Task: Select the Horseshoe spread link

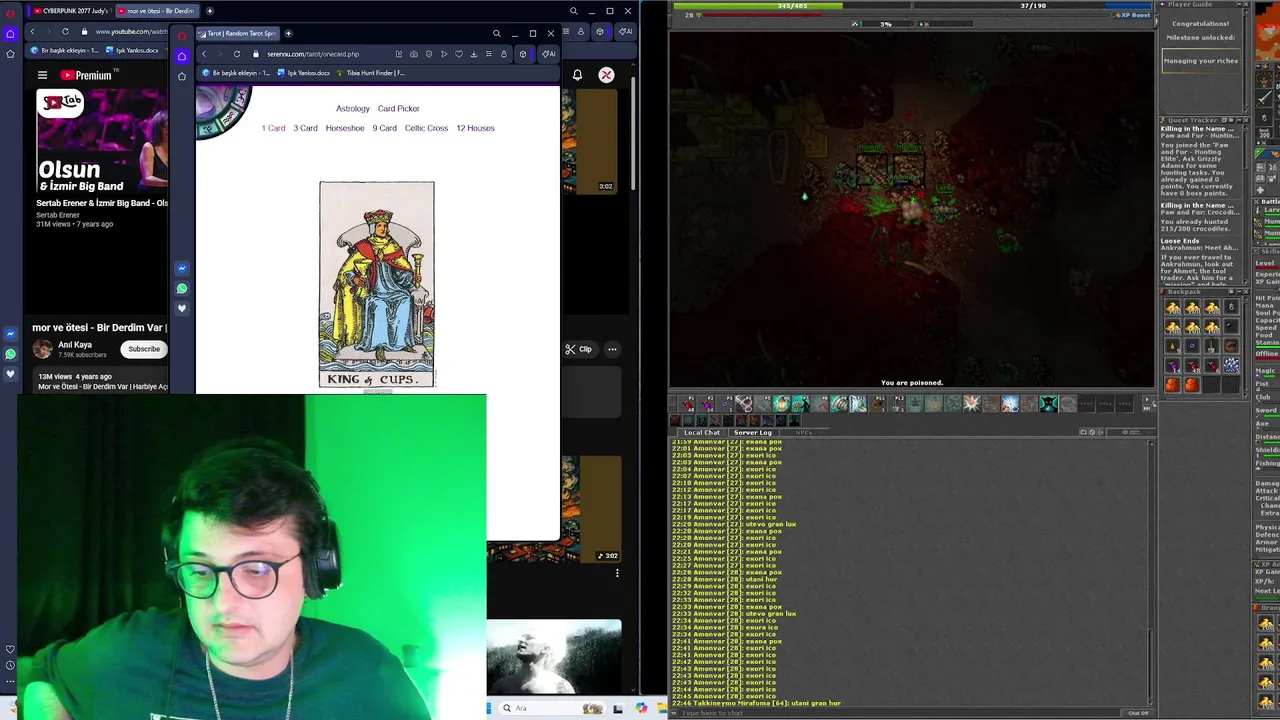Action: coord(345,128)
